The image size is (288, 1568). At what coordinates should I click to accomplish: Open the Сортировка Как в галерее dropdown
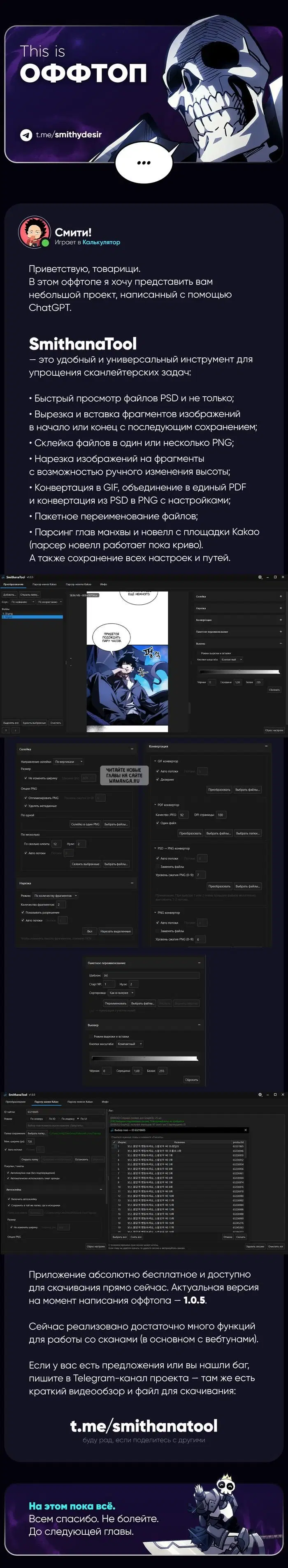(121, 993)
